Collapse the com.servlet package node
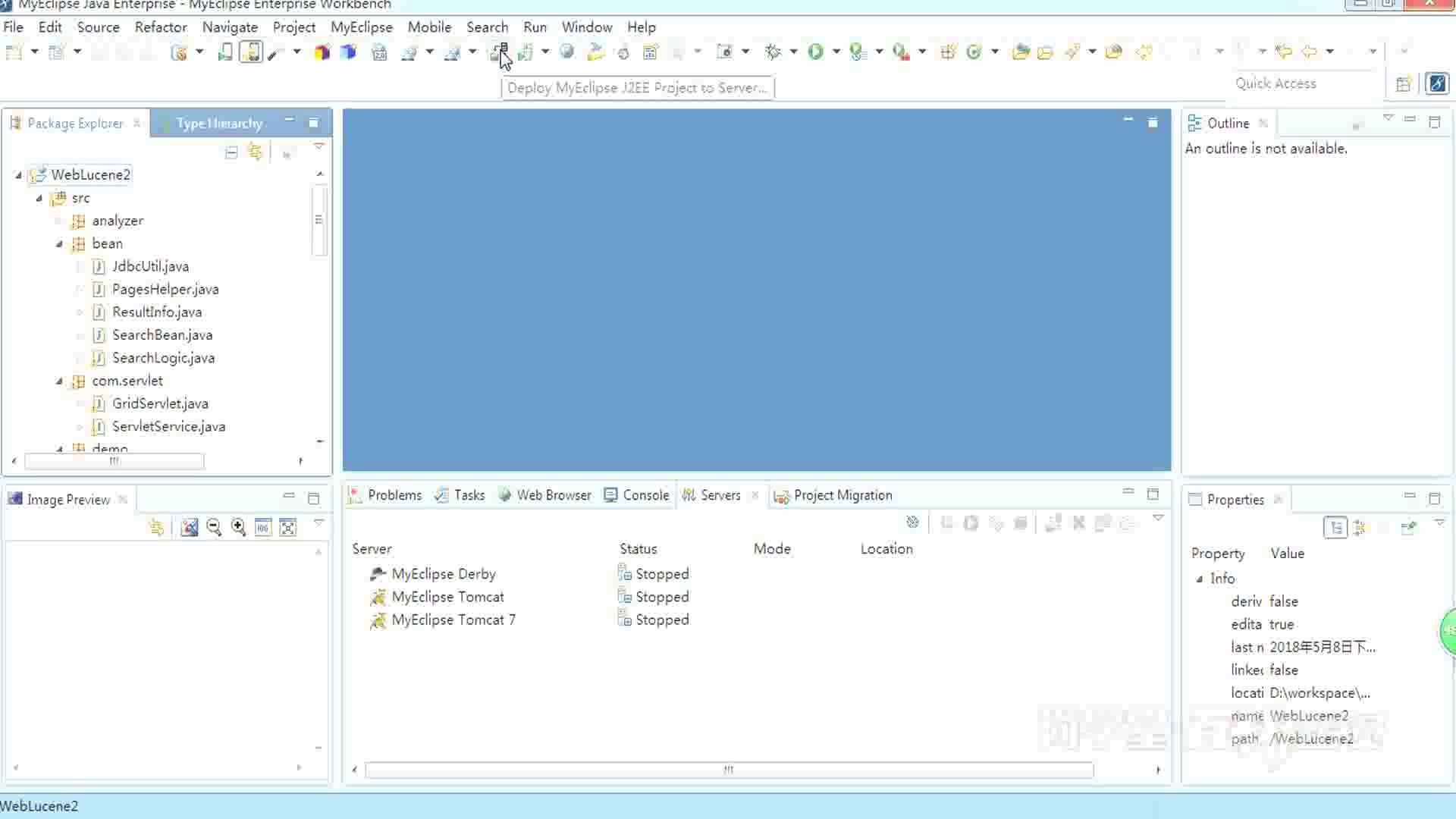Viewport: 1456px width, 819px height. [59, 381]
